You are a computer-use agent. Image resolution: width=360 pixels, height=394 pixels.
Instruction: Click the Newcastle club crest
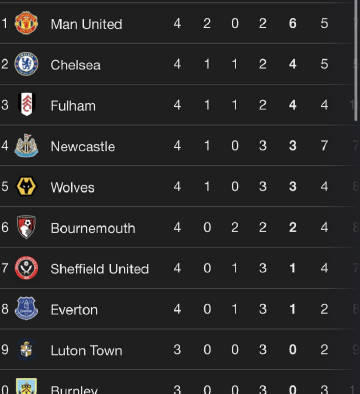coord(26,146)
